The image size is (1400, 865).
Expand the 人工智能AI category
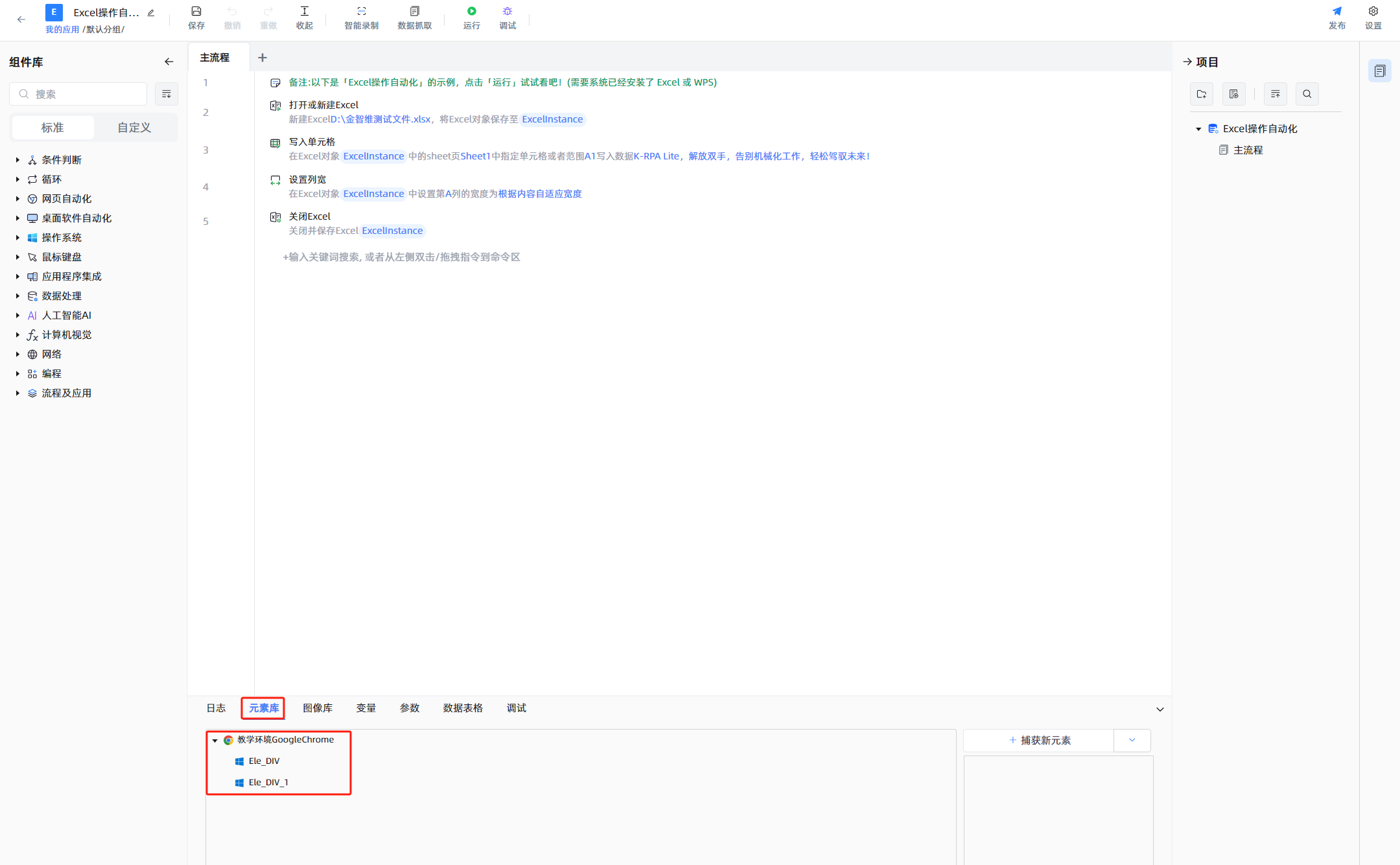[x=17, y=316]
